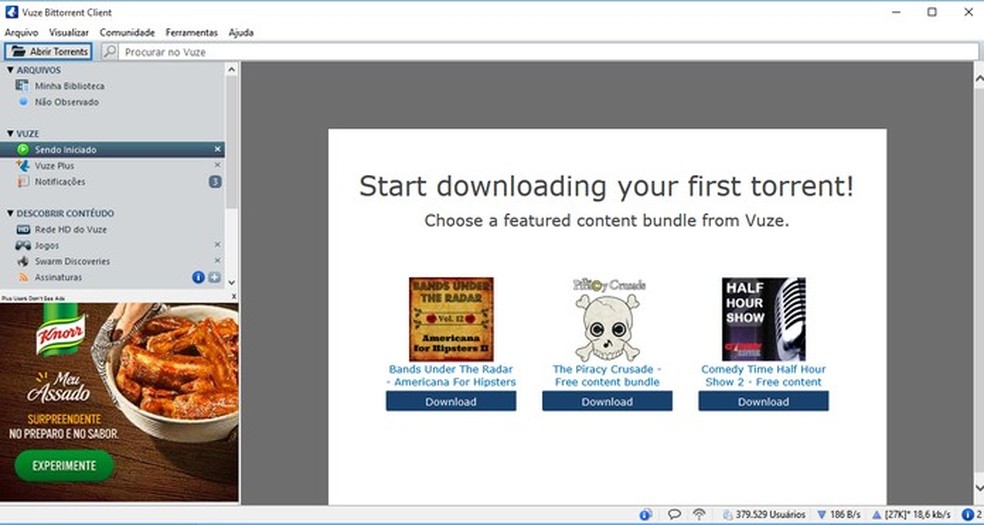984x525 pixels.
Task: Click blue info alert icon in status bar
Action: [x=967, y=515]
